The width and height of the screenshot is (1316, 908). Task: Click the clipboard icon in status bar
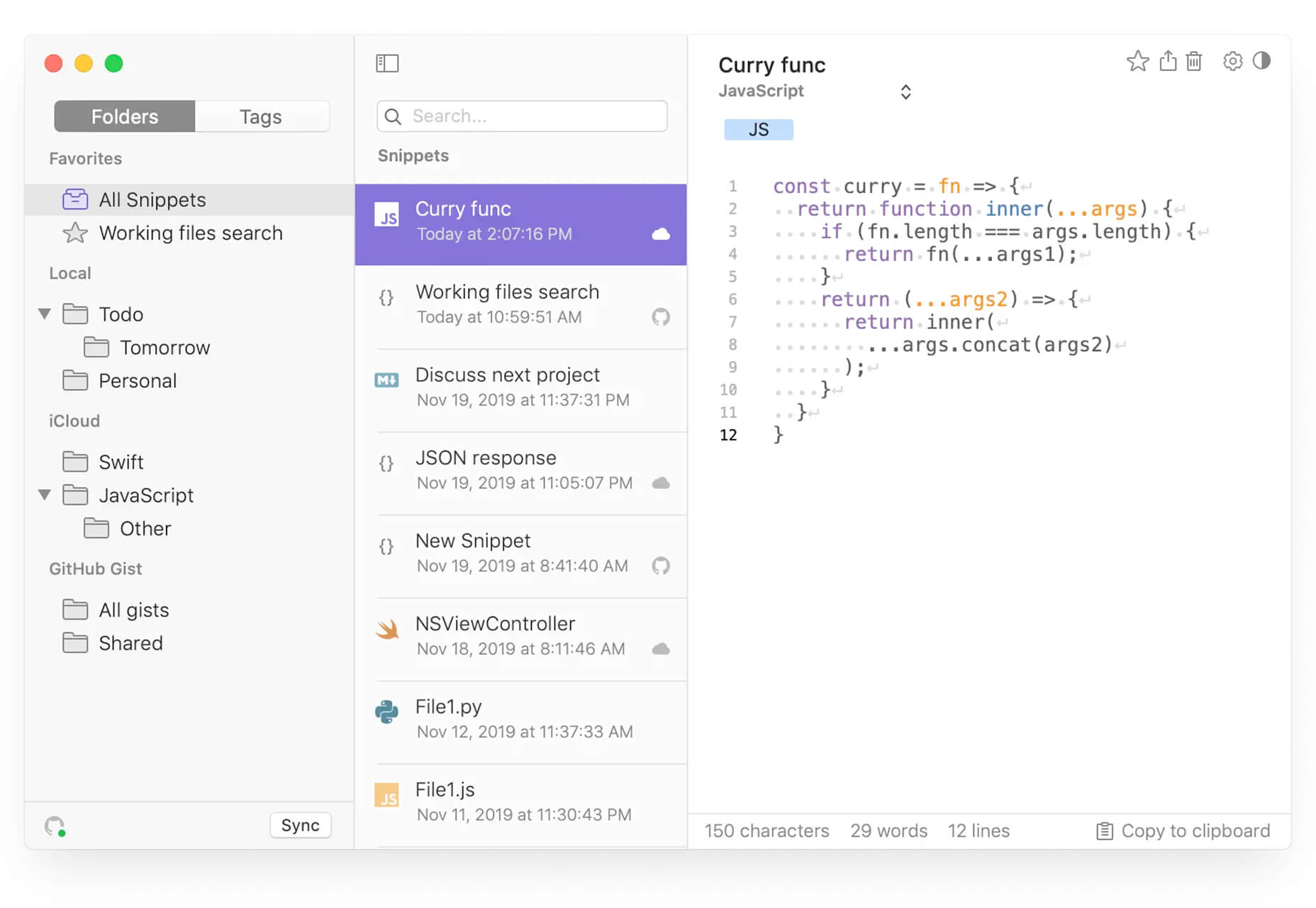(x=1105, y=831)
